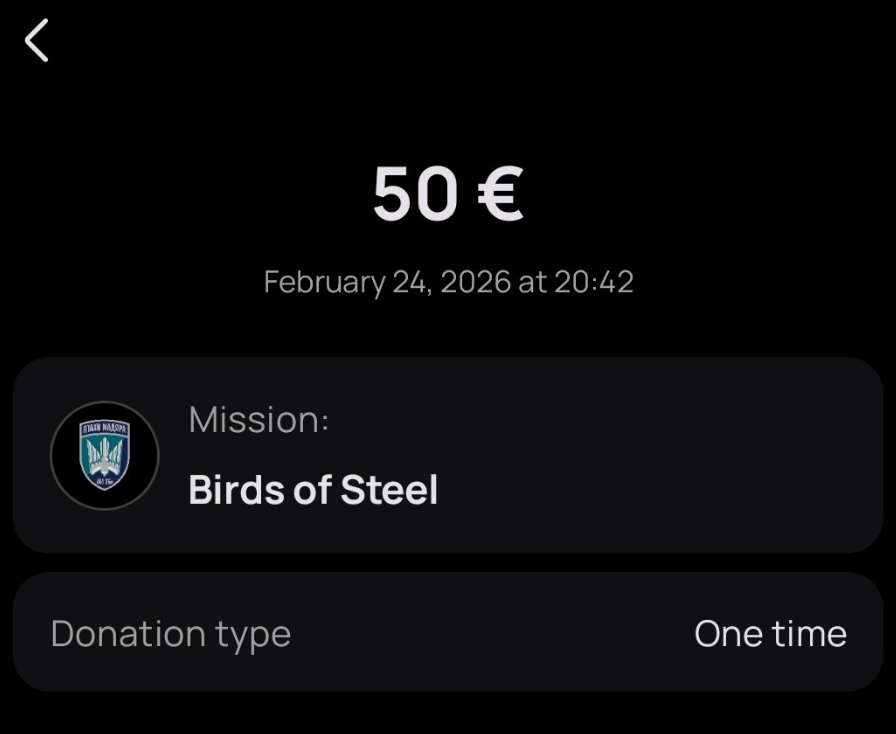
Task: Click the year 2026 in the date
Action: pos(475,282)
